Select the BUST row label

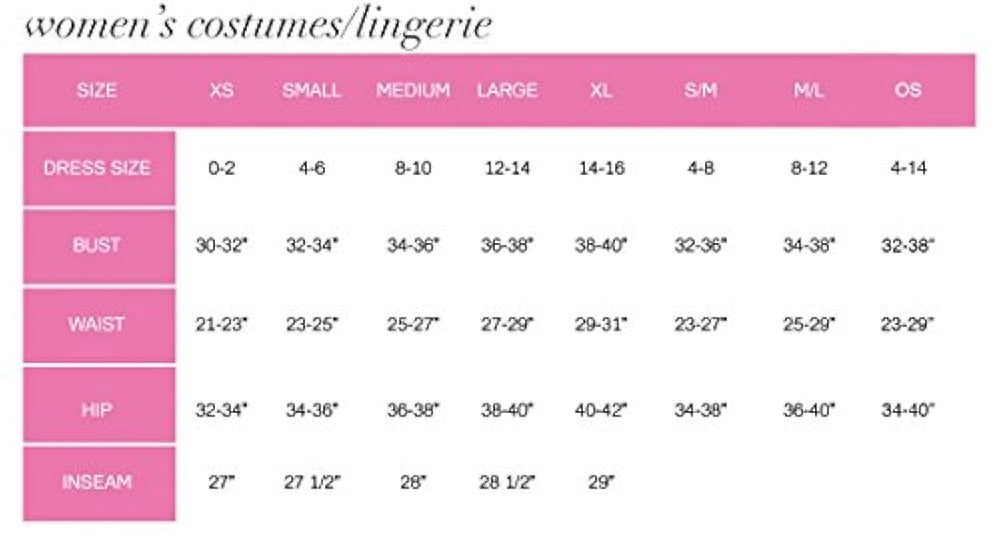[x=97, y=246]
